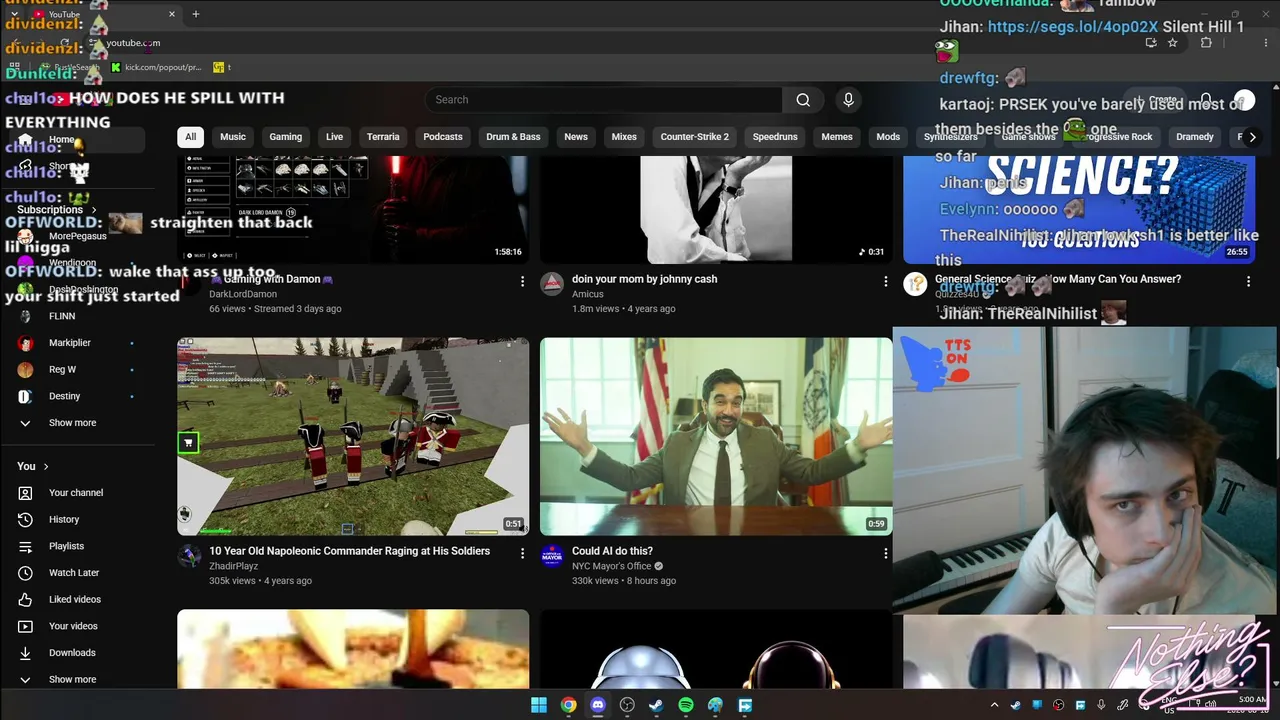Open the ZhadirPlayz channel name link

tap(233, 566)
